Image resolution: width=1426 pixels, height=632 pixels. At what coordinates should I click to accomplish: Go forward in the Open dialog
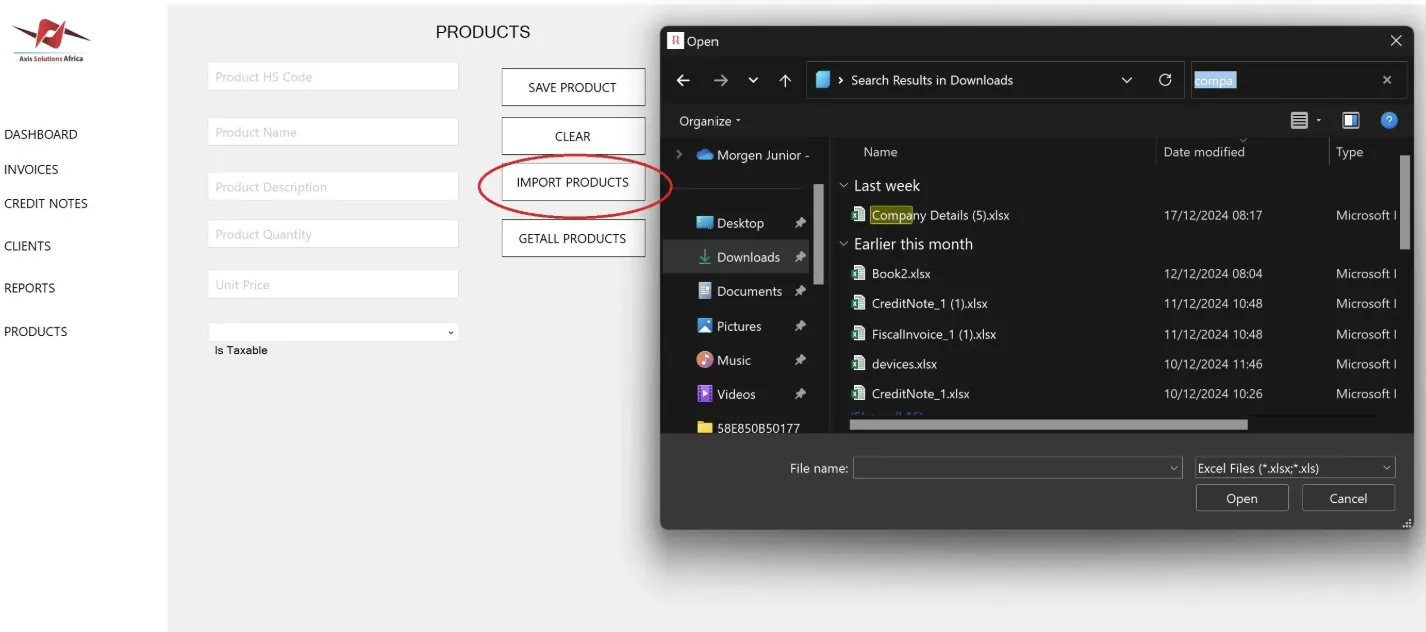721,81
